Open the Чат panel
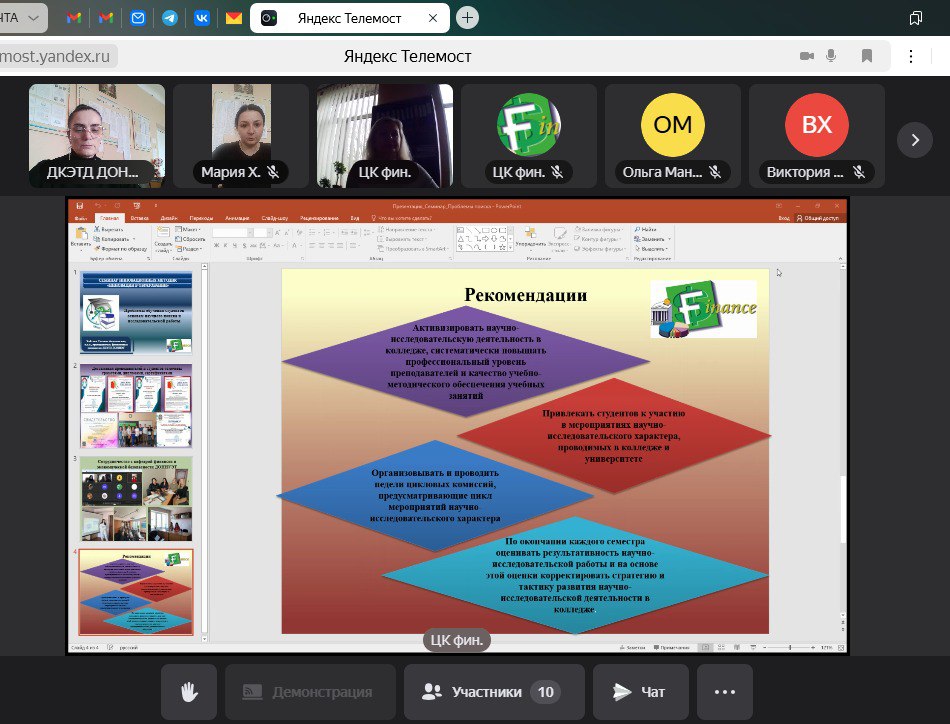Image resolution: width=950 pixels, height=724 pixels. [x=640, y=691]
